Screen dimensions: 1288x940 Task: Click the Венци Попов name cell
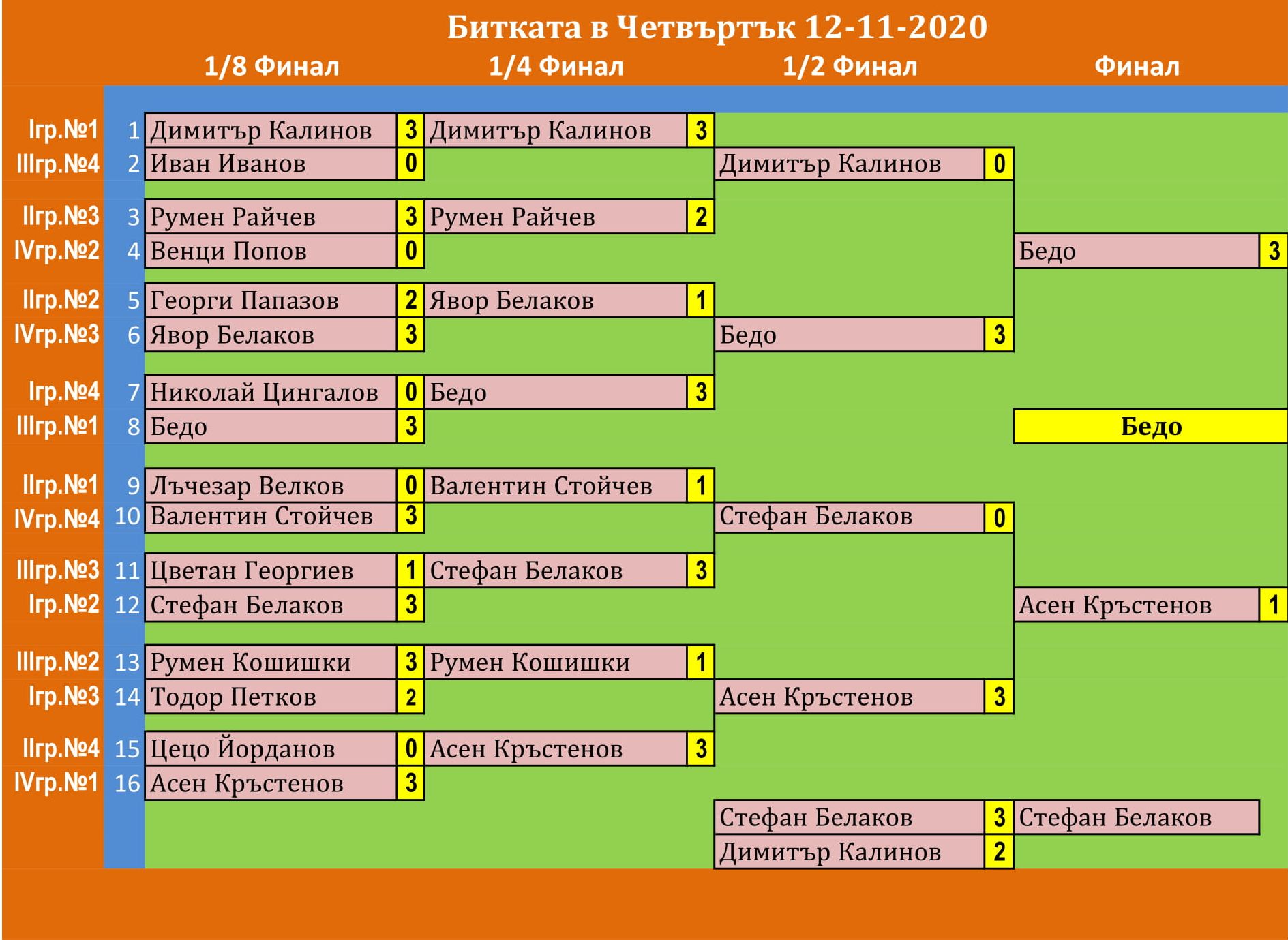pos(271,252)
